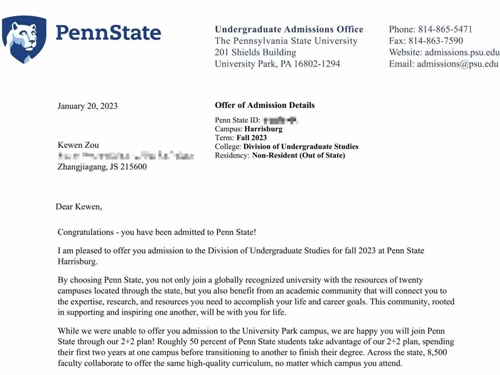Screen dimensions: 500x375
Task: Click the Undergraduate Admissions Office heading
Action: [289, 29]
